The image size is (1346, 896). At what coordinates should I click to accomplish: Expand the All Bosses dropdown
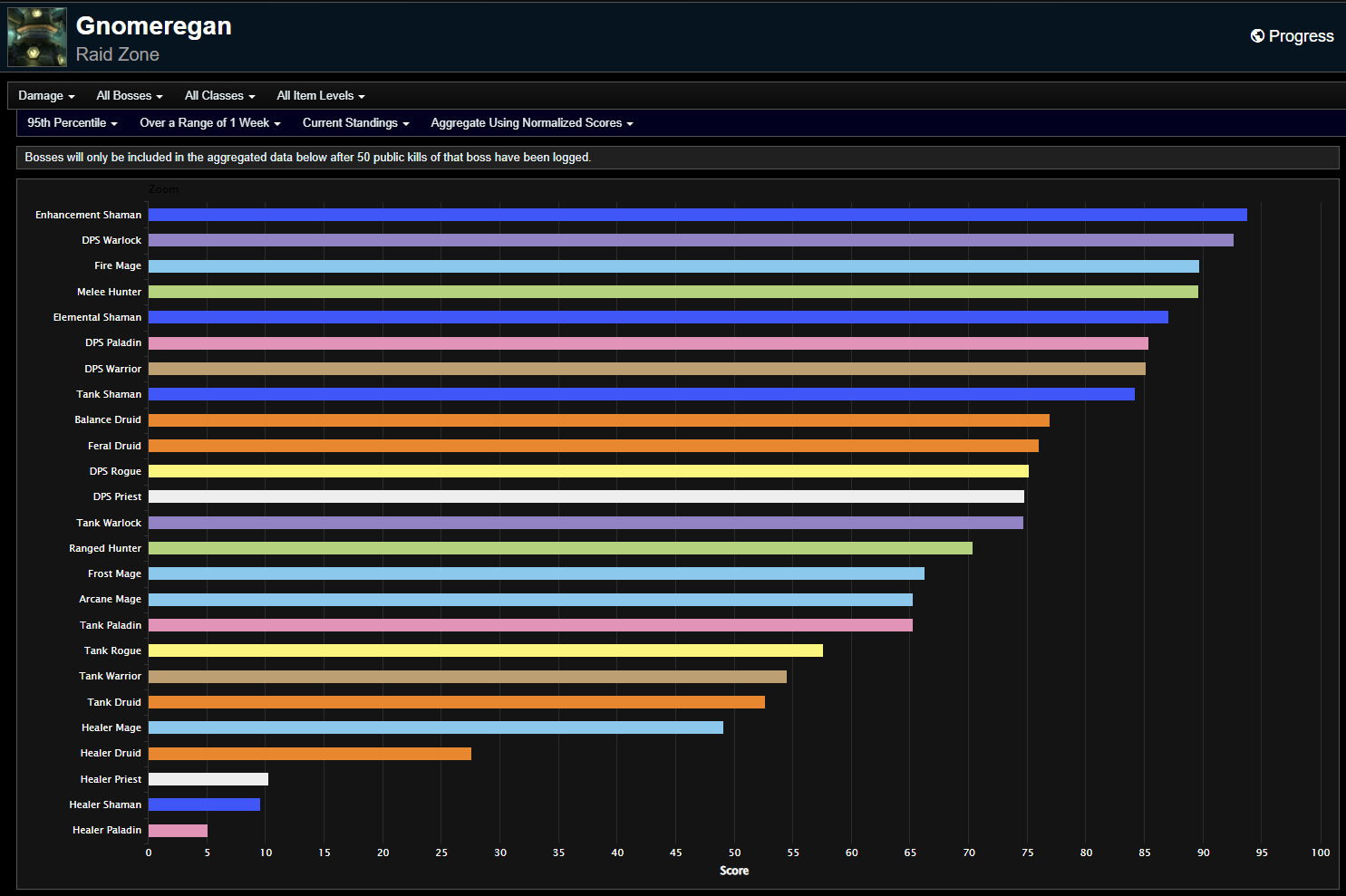[x=130, y=96]
